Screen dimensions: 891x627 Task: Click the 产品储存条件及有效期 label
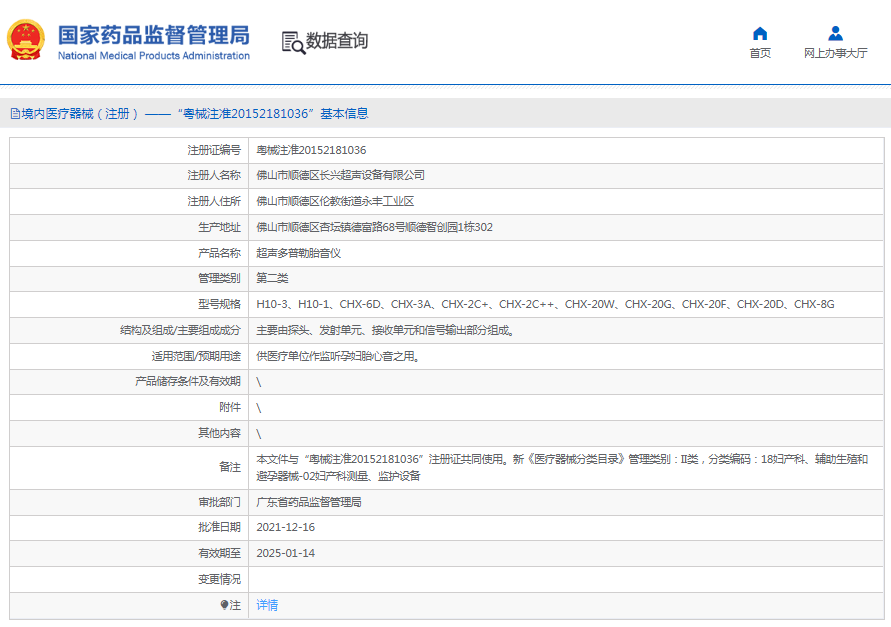[x=188, y=381]
